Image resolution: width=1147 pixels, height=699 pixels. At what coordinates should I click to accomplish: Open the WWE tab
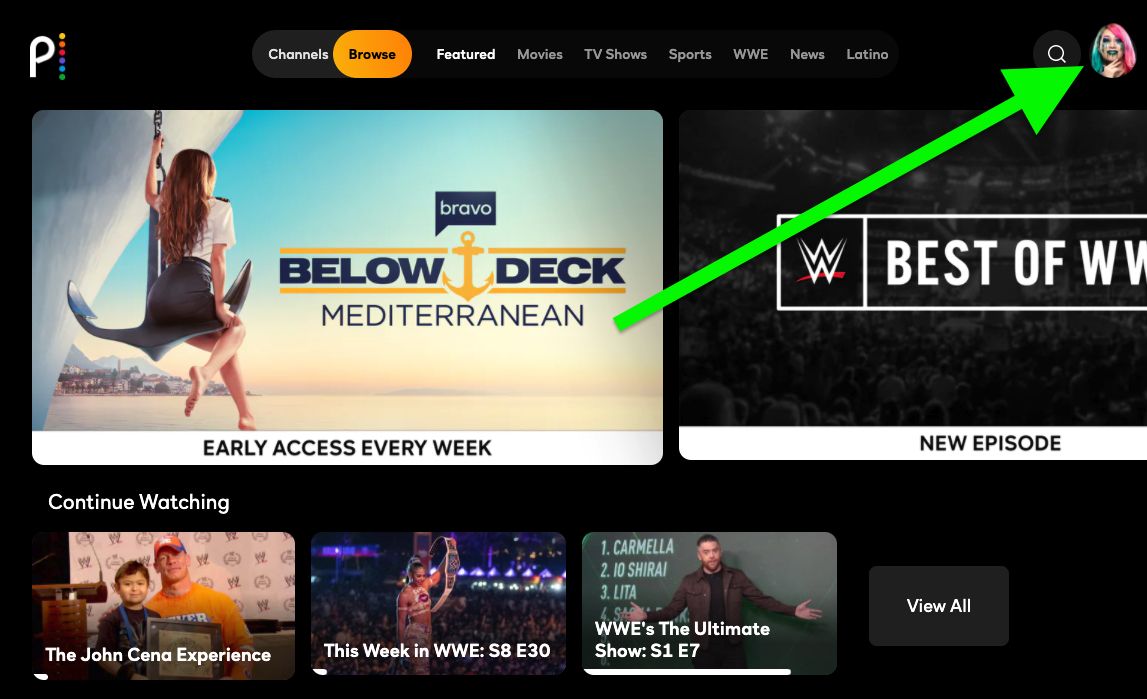coord(751,54)
